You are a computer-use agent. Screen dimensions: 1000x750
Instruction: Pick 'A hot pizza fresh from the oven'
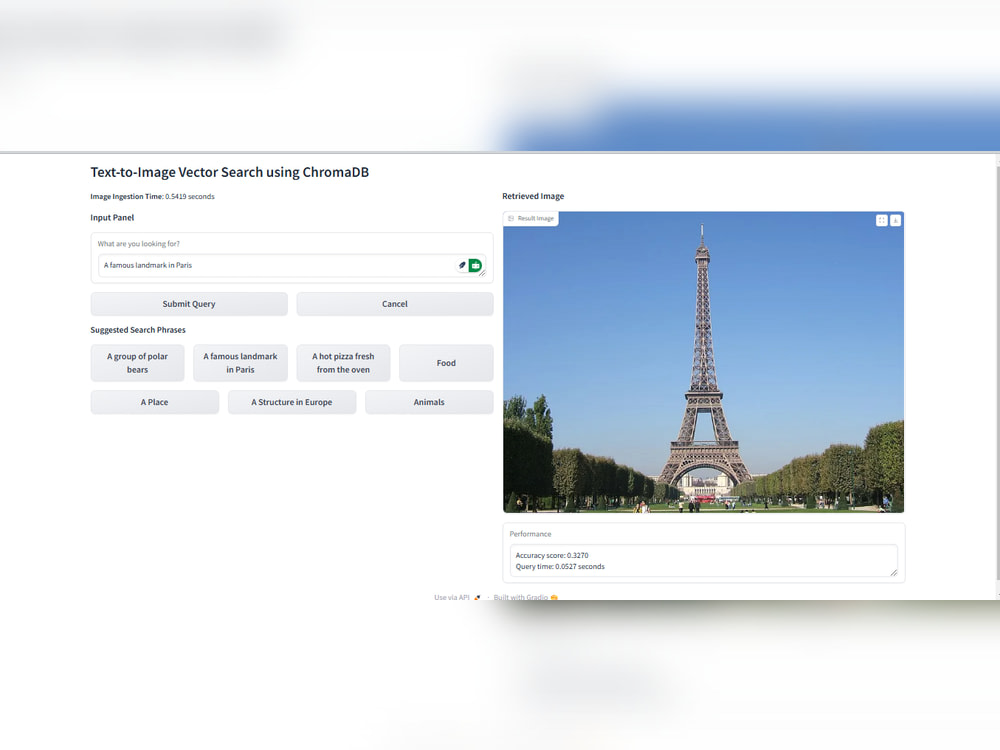pyautogui.click(x=343, y=363)
